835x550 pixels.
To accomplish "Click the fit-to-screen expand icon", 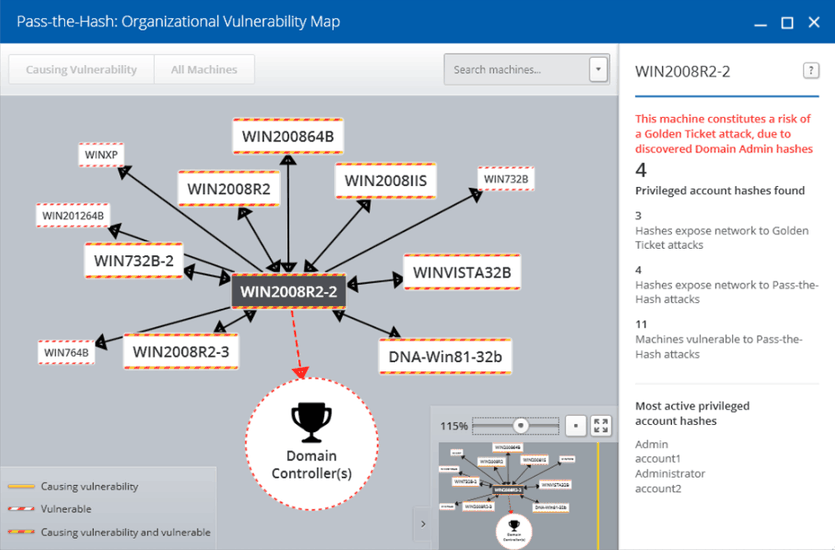I will tap(601, 426).
